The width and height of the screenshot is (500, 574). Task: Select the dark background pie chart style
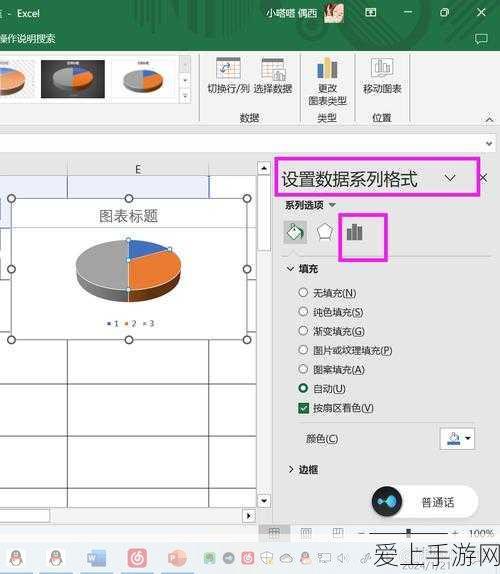pyautogui.click(x=73, y=79)
